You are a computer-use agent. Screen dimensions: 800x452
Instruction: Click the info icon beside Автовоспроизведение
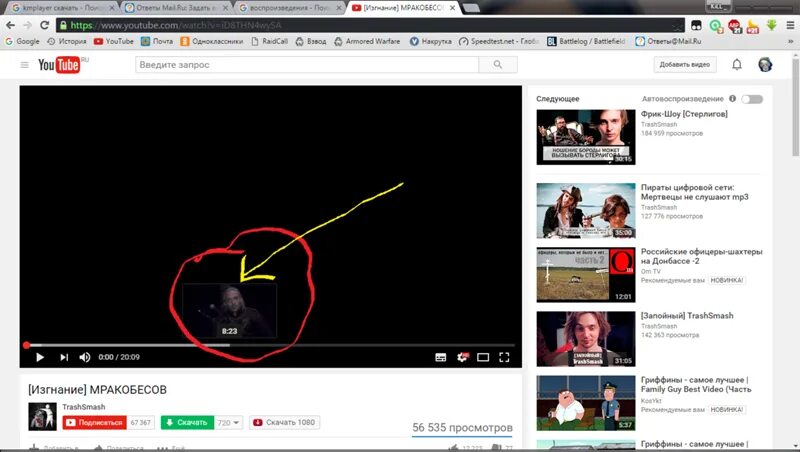click(x=732, y=98)
